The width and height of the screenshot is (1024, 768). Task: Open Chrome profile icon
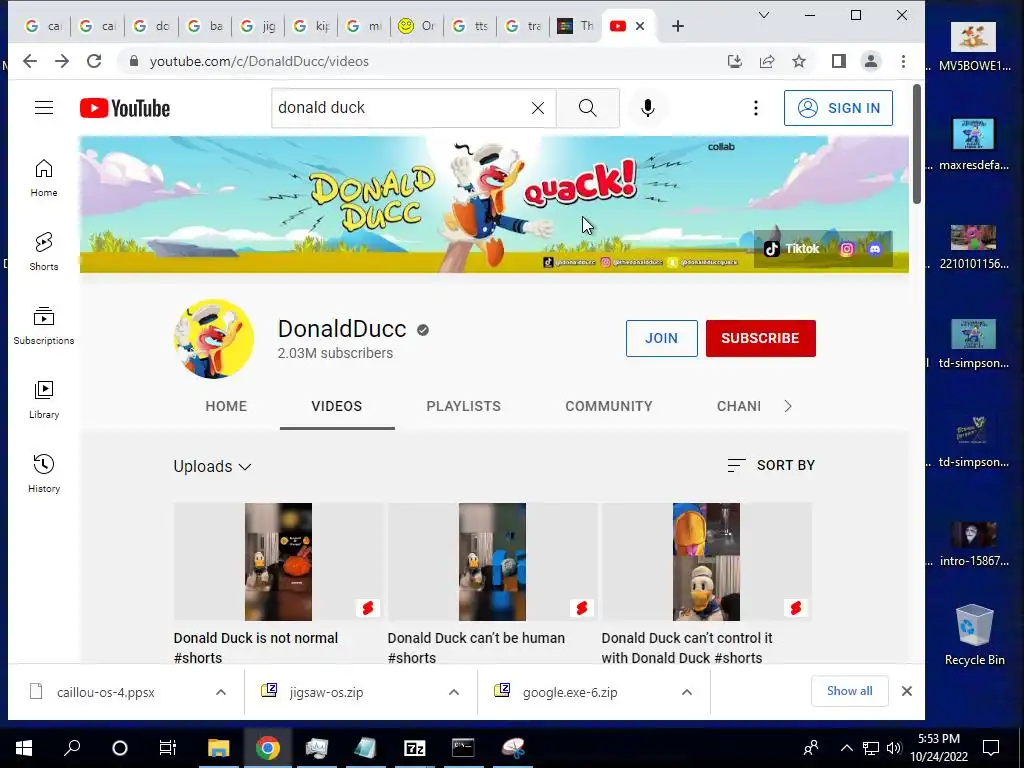(x=871, y=61)
